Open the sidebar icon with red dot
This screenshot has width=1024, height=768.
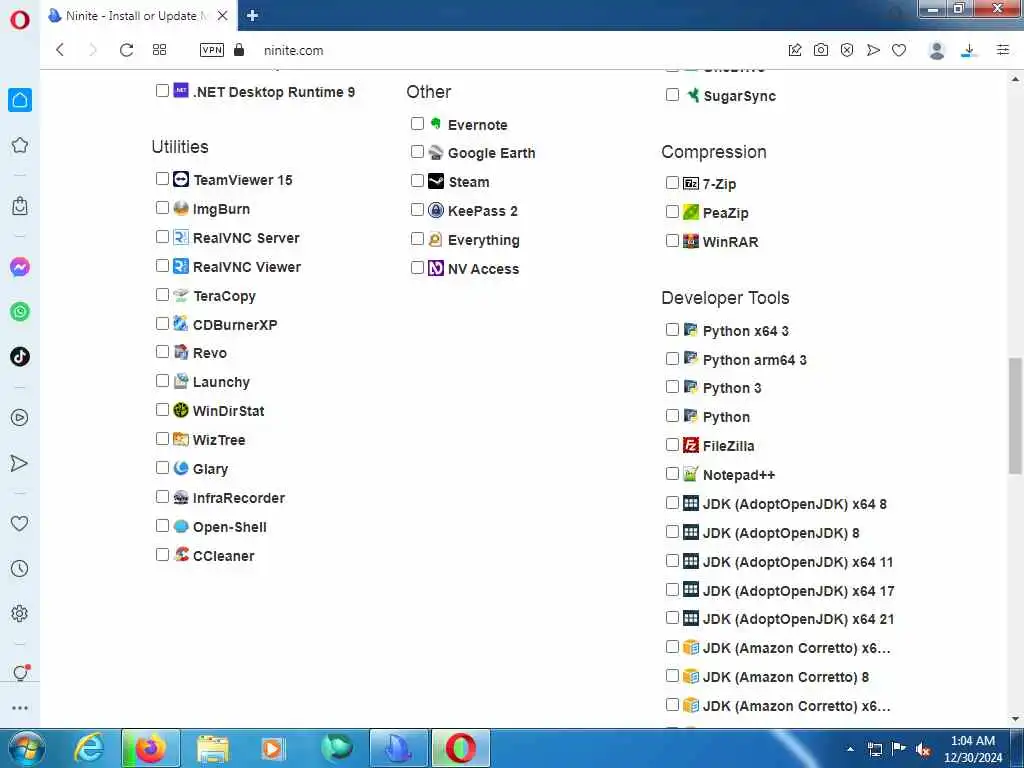pyautogui.click(x=20, y=673)
